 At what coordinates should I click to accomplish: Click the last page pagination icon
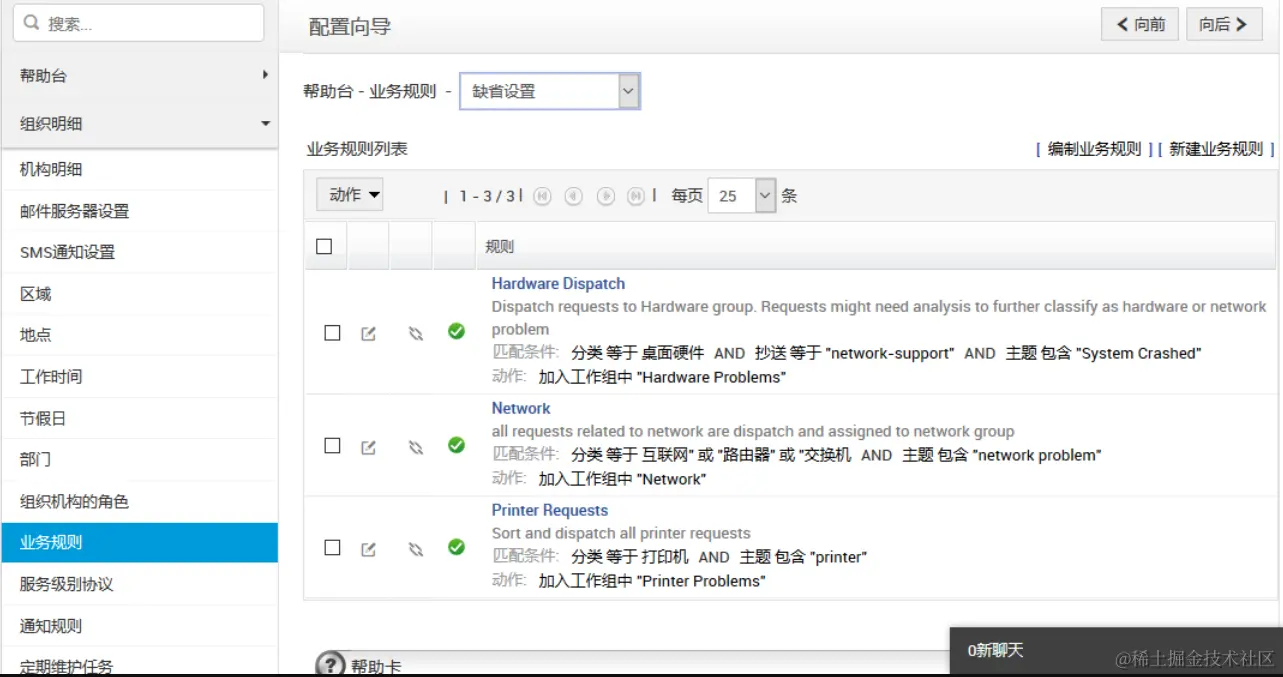636,196
